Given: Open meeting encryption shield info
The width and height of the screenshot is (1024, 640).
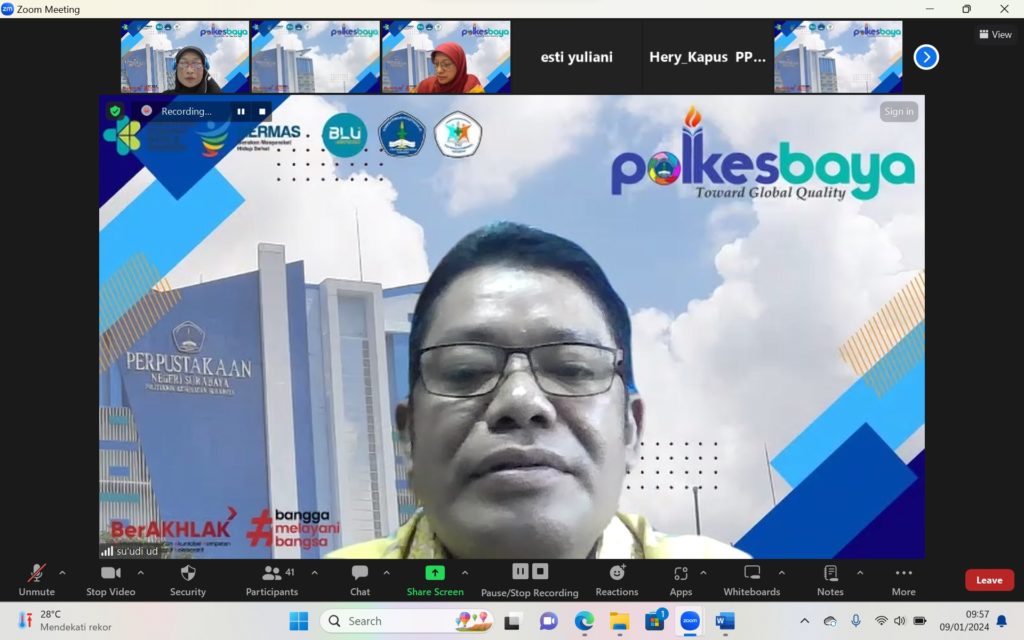Looking at the screenshot, I should click(116, 111).
